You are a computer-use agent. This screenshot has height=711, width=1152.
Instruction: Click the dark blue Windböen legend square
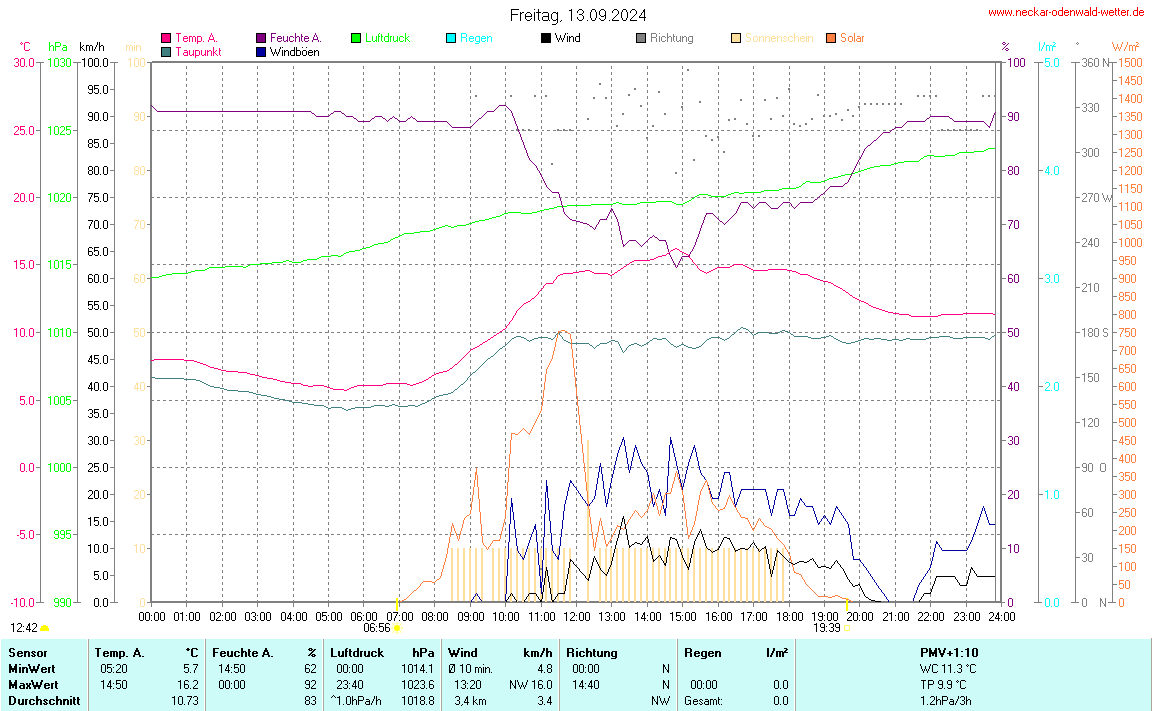tap(262, 52)
